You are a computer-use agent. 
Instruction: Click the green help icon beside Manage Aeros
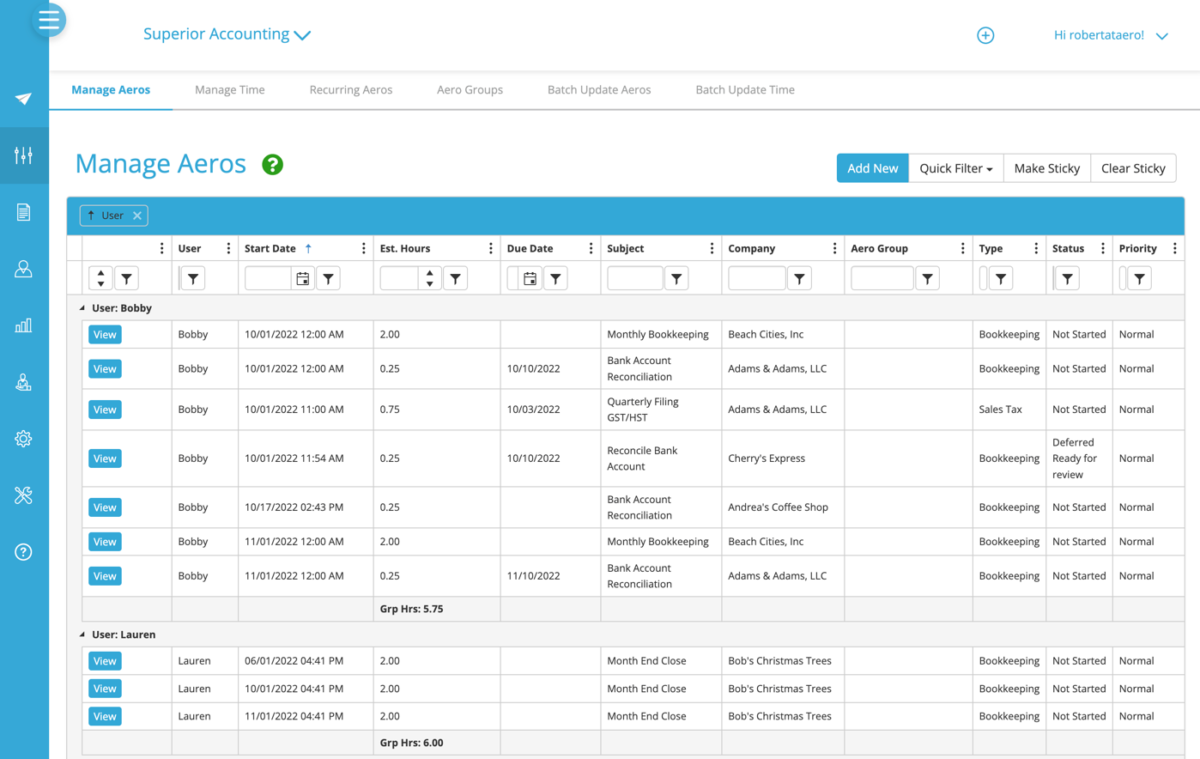(271, 165)
